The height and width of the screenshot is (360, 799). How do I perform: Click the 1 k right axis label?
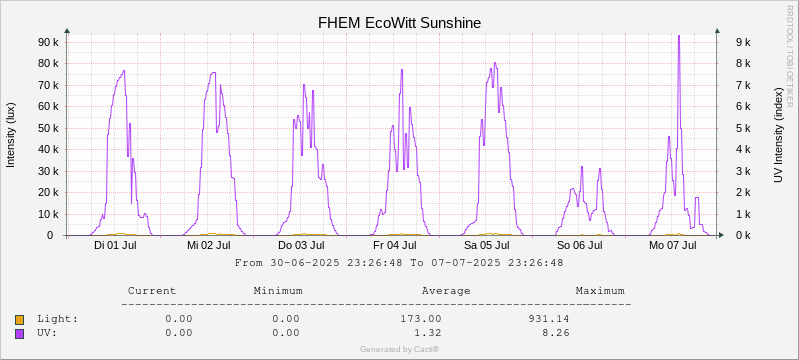(x=743, y=215)
